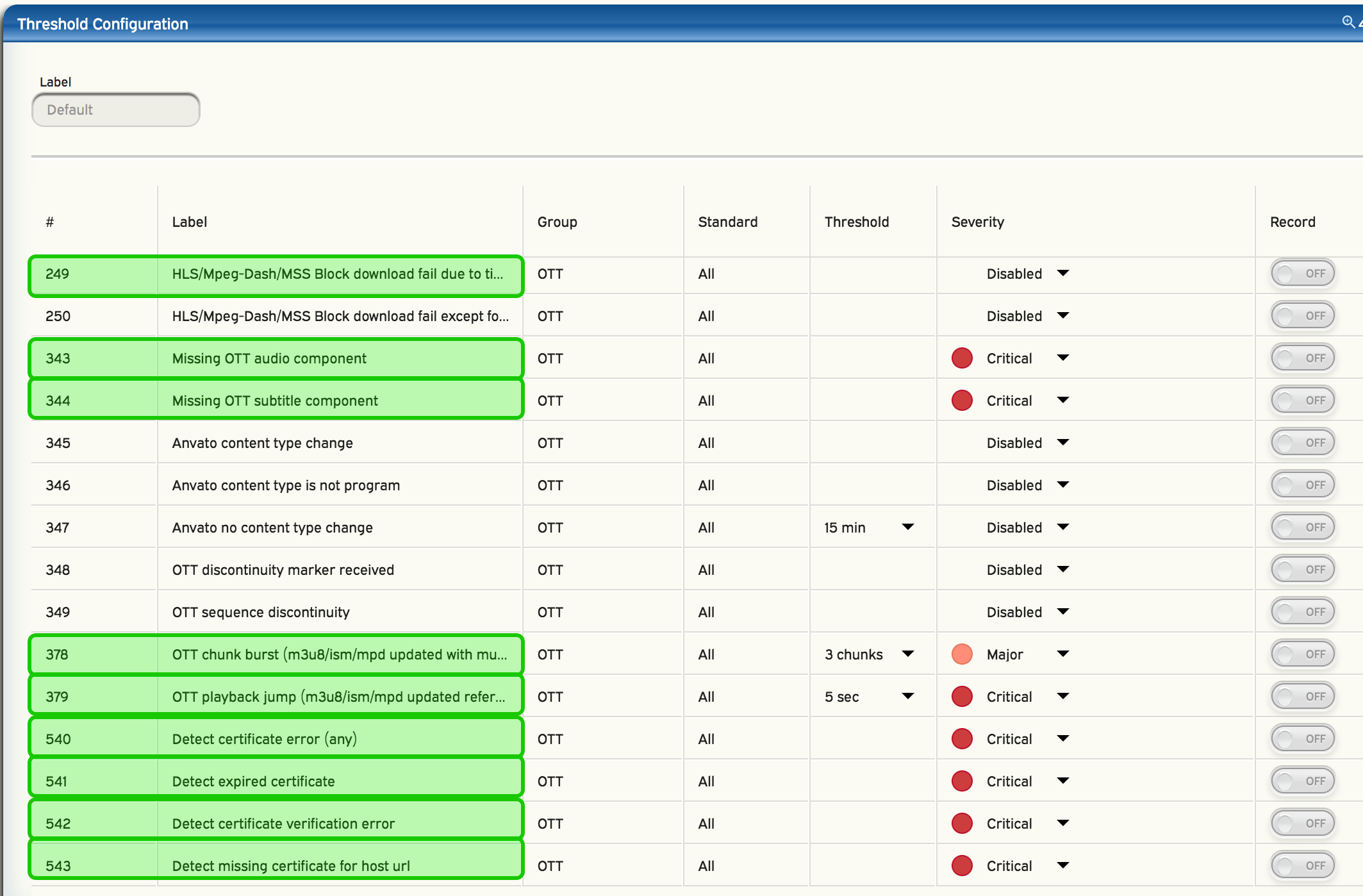Viewport: 1363px width, 896px height.
Task: Open the 5 sec threshold dropdown
Action: 907,697
